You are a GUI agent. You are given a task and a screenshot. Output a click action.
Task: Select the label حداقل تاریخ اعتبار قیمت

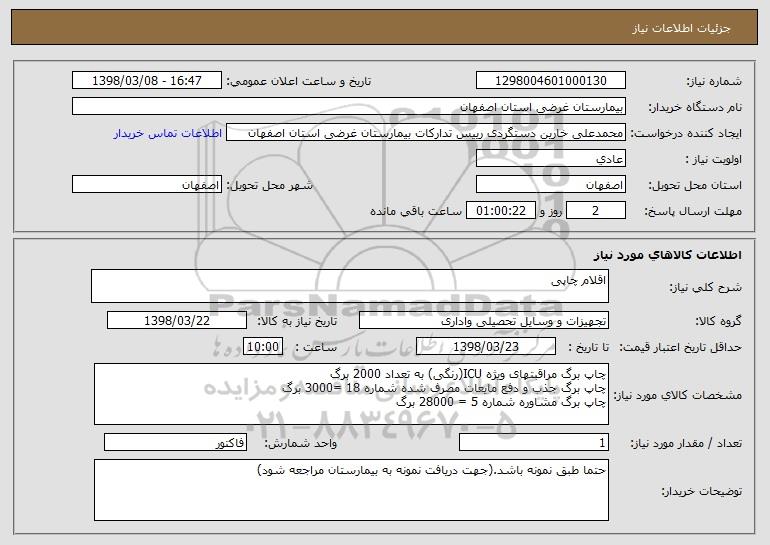point(681,347)
